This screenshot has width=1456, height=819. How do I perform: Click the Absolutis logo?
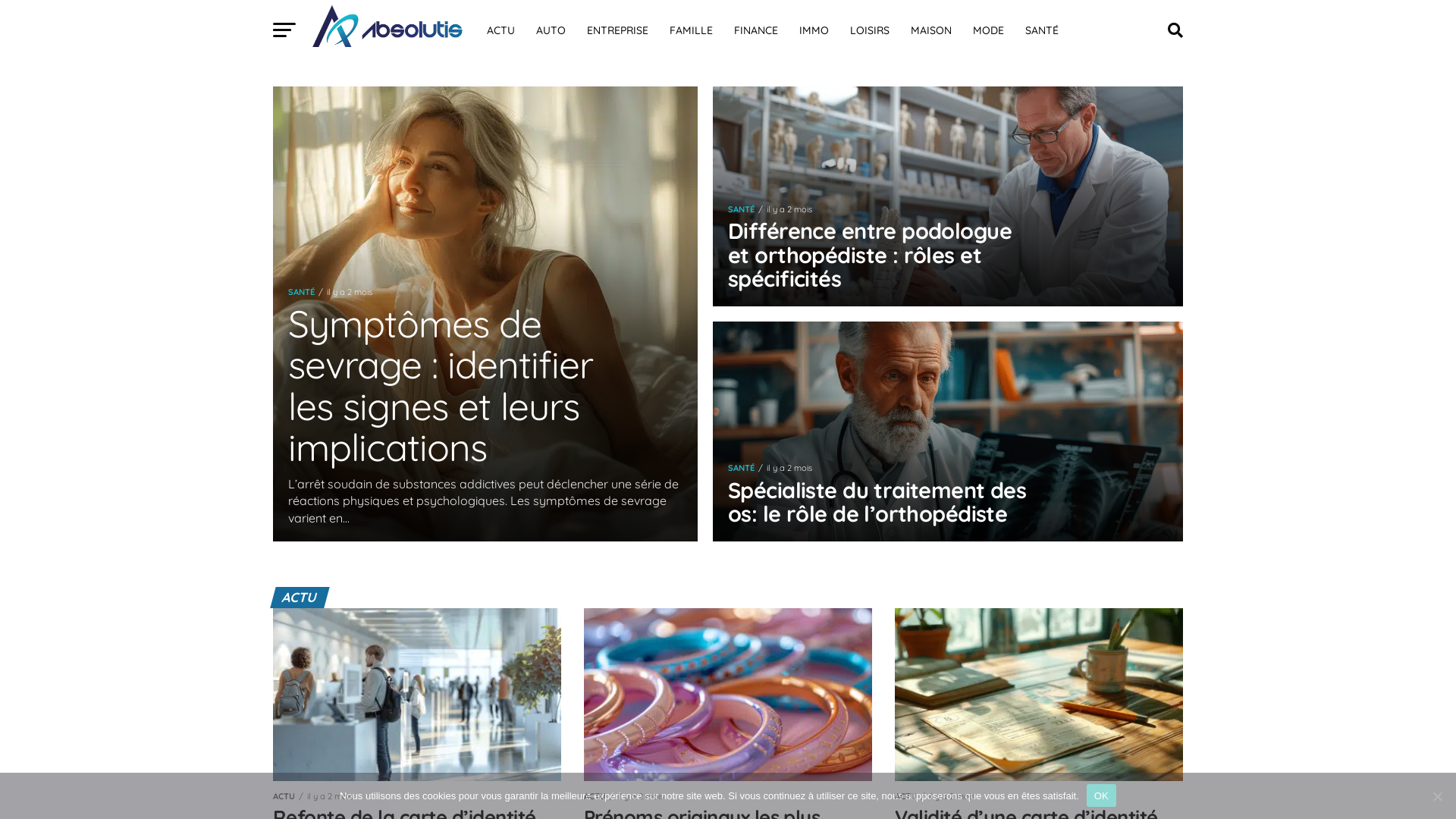pyautogui.click(x=388, y=27)
